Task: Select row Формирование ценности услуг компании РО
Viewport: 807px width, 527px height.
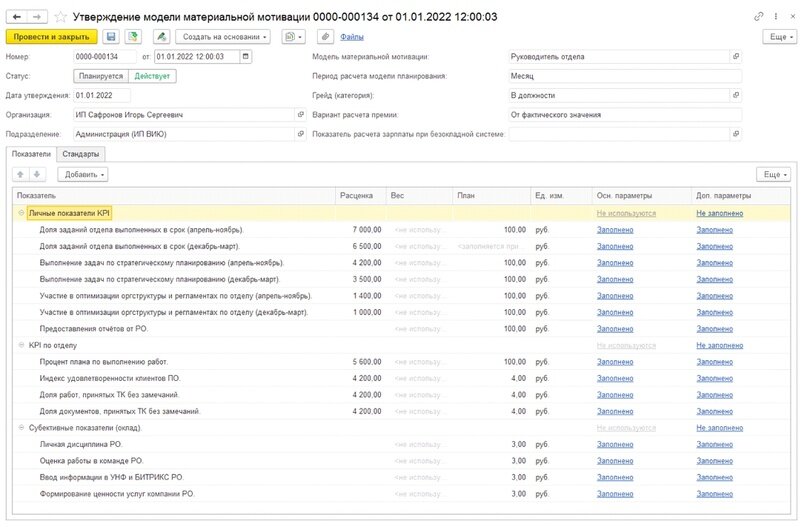Action: 401,494
